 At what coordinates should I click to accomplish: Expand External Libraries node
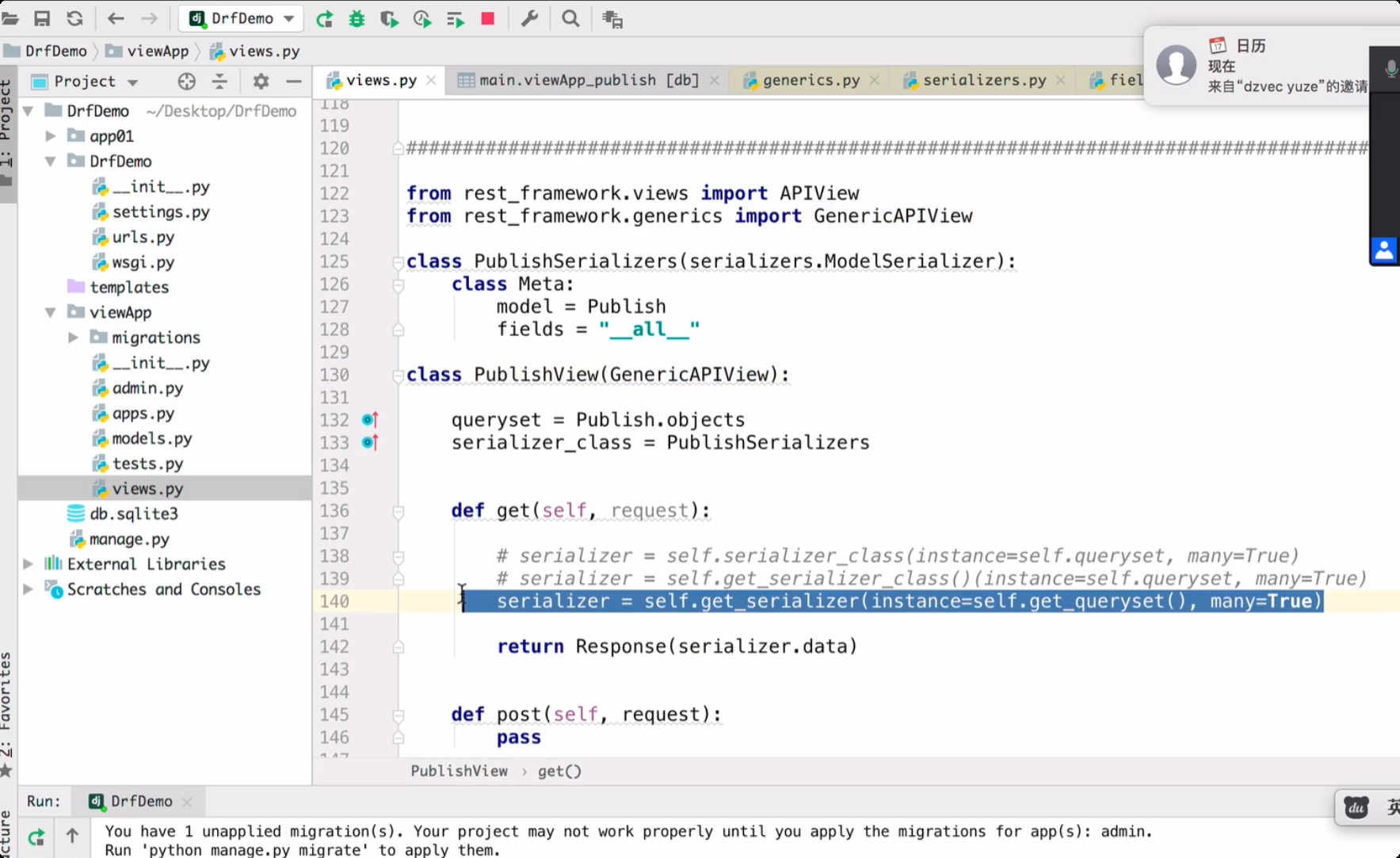[x=29, y=564]
